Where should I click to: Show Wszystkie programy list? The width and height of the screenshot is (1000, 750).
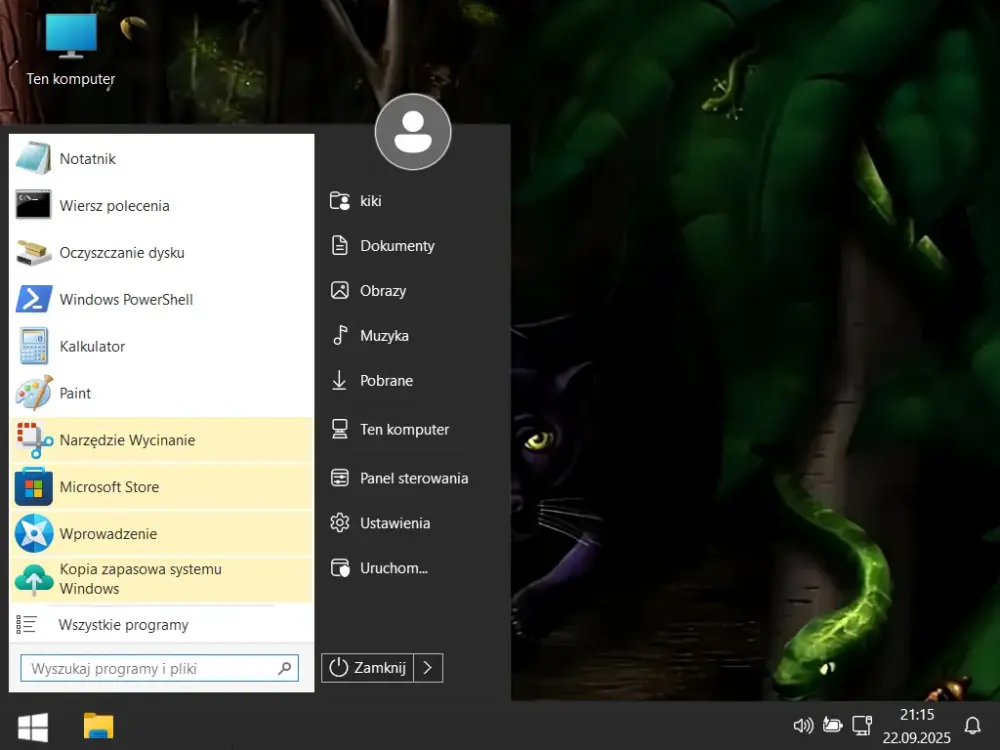click(122, 624)
